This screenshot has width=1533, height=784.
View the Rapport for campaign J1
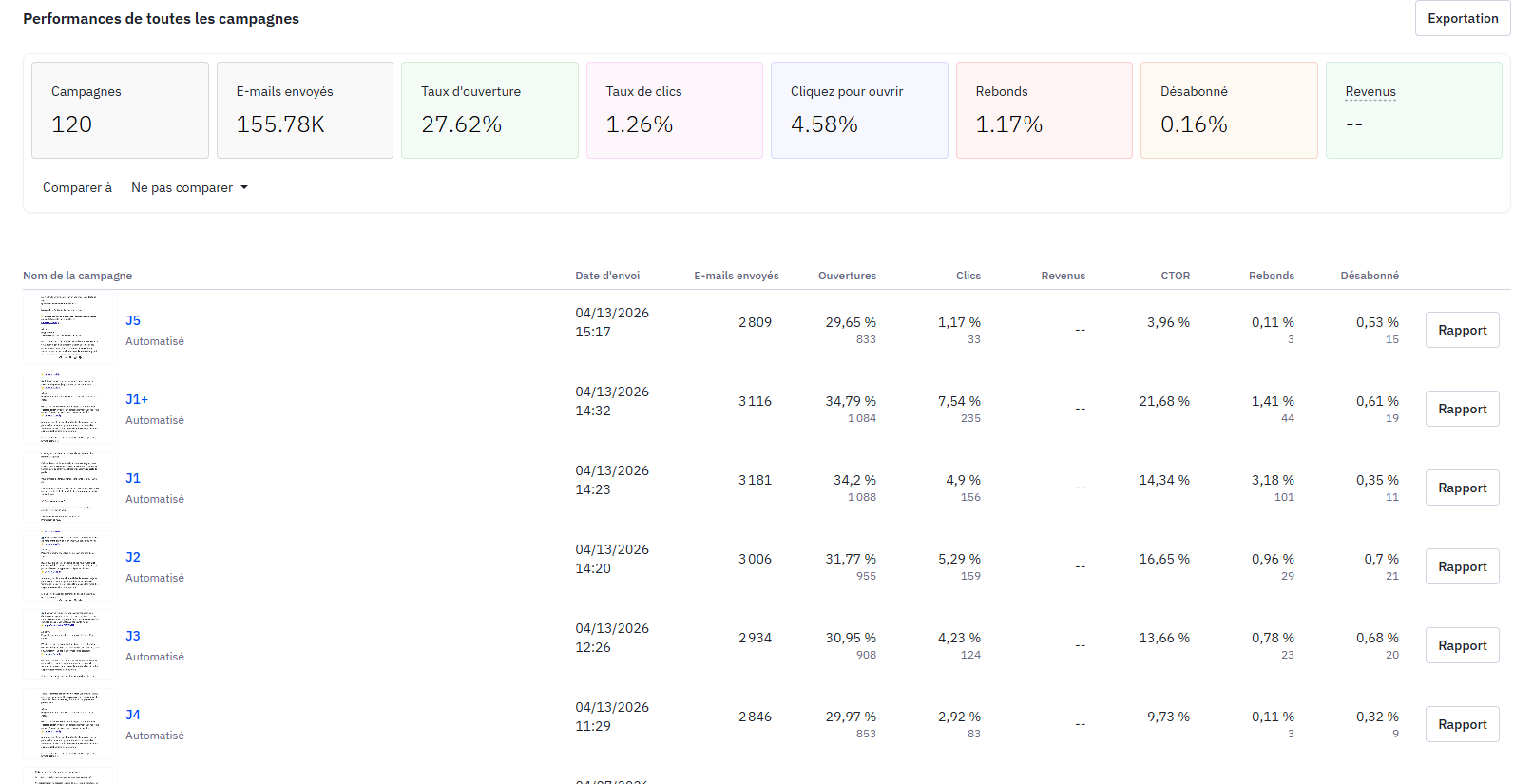[1462, 488]
